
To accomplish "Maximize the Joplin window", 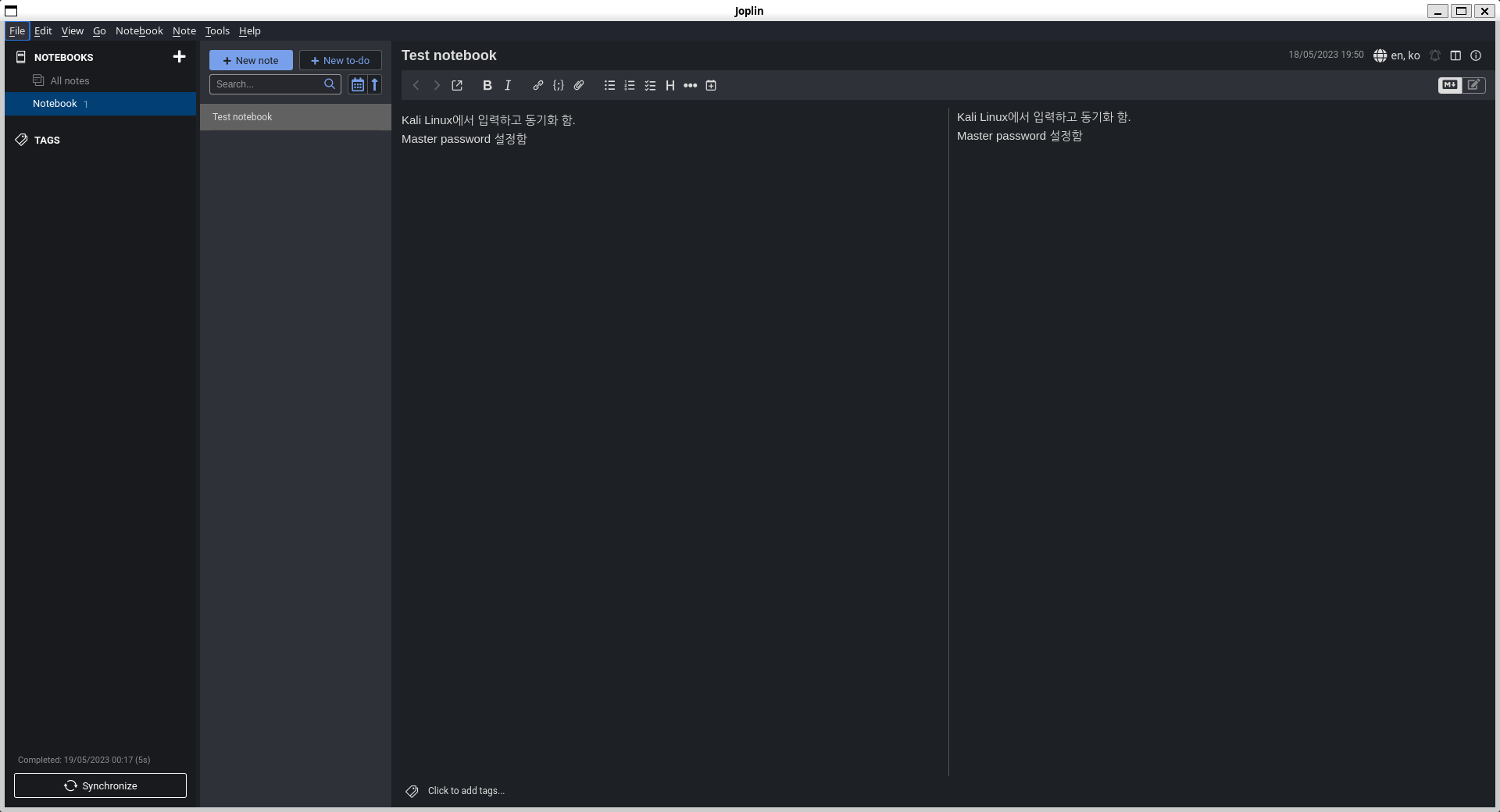I will tap(1461, 10).
